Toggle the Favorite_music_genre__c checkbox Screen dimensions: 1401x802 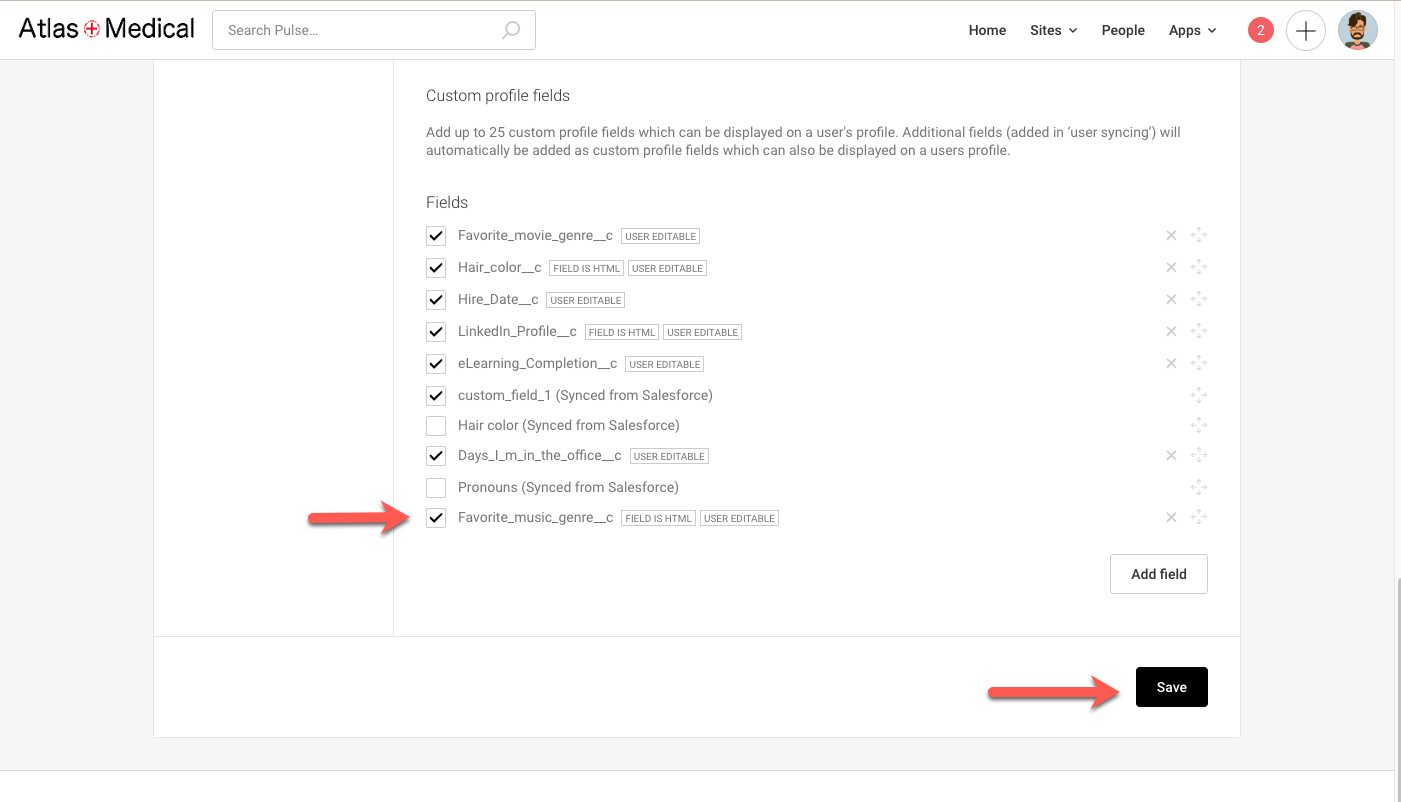pos(436,518)
